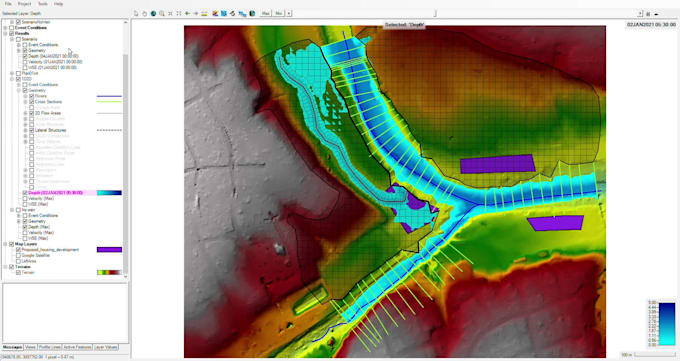The height and width of the screenshot is (361, 680).
Task: Toggle the Lateral Structures checkbox
Action: pyautogui.click(x=32, y=130)
